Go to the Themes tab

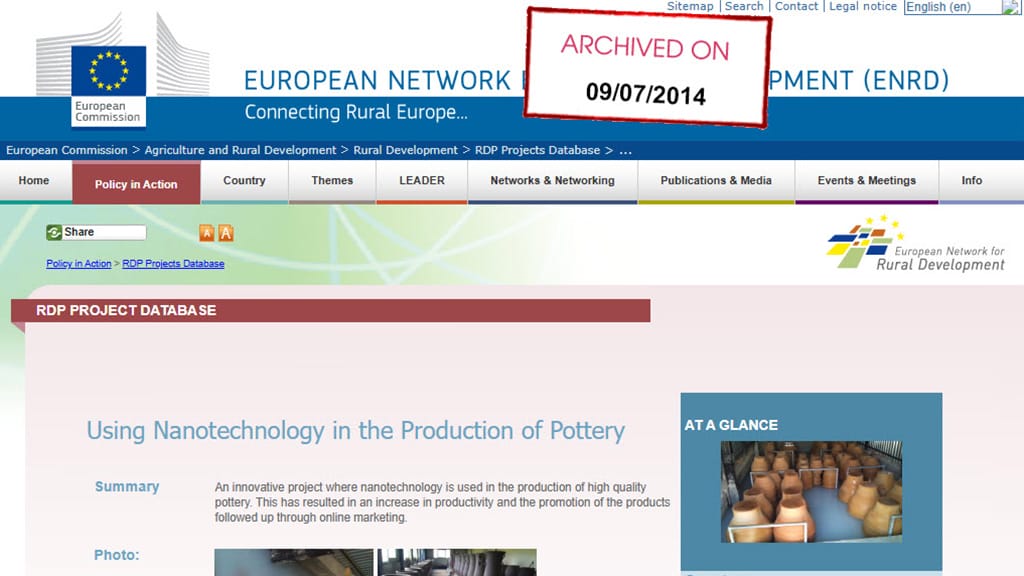tap(332, 181)
